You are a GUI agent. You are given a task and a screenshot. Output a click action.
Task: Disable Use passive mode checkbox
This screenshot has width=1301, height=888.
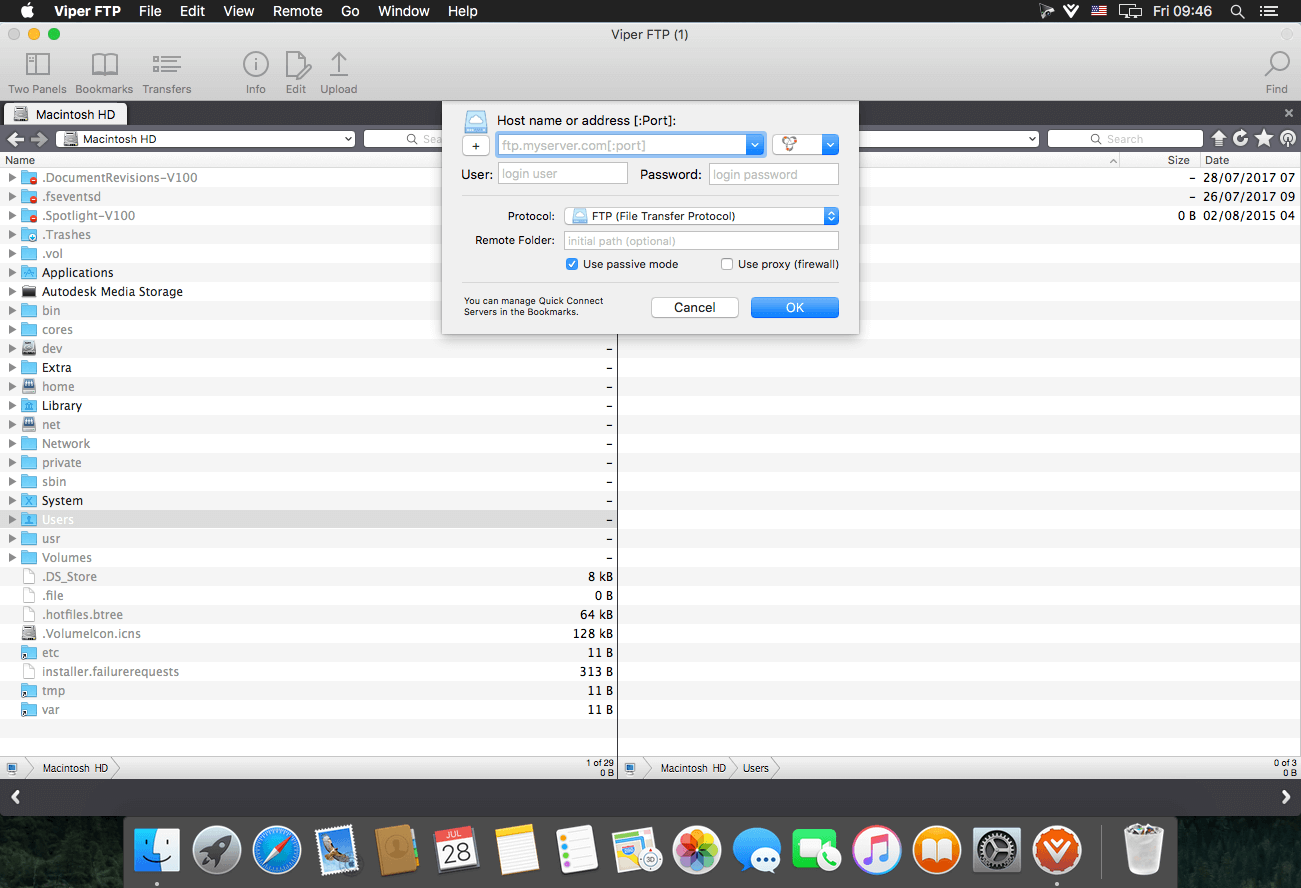tap(572, 264)
